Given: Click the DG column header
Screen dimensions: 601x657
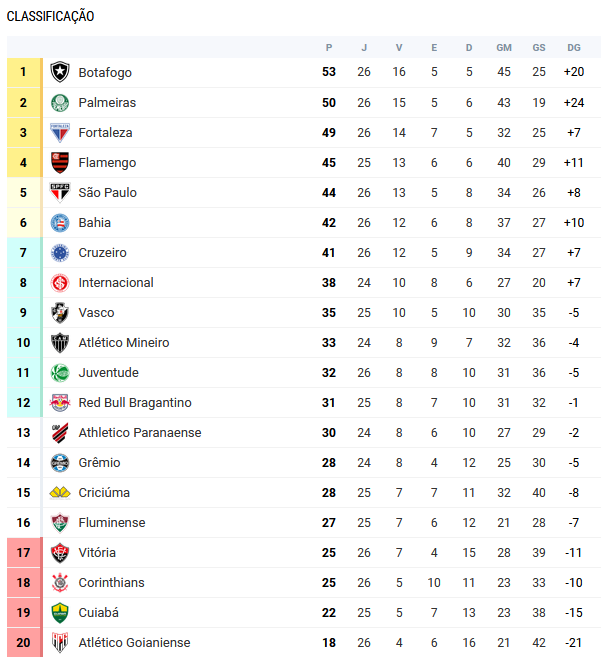Looking at the screenshot, I should tap(573, 48).
